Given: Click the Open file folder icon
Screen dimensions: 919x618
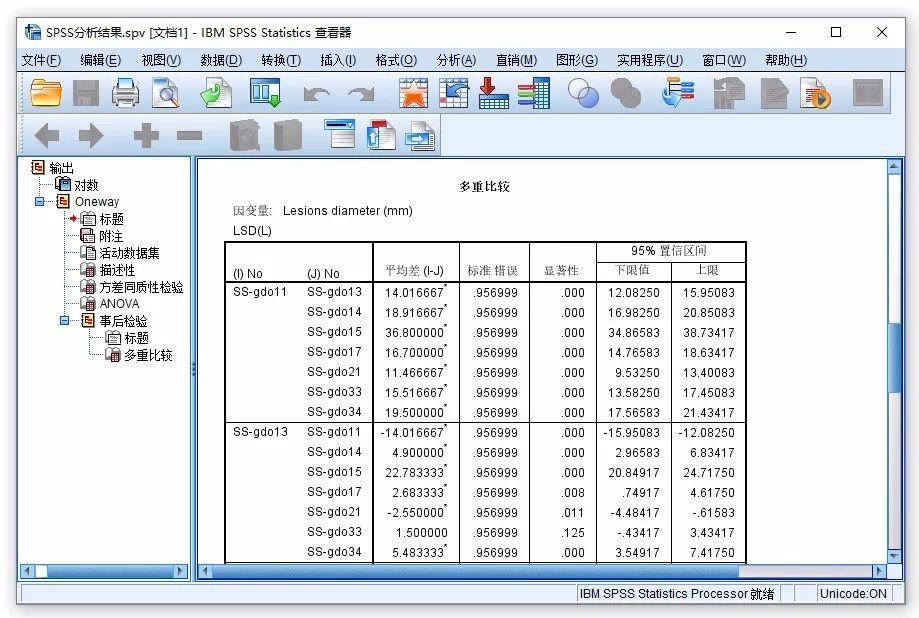Looking at the screenshot, I should [46, 93].
